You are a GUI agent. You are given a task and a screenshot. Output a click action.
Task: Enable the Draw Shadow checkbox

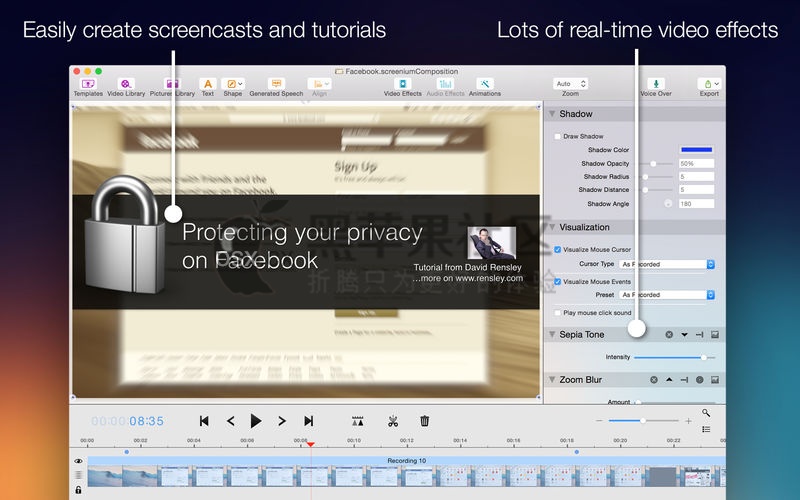point(557,136)
